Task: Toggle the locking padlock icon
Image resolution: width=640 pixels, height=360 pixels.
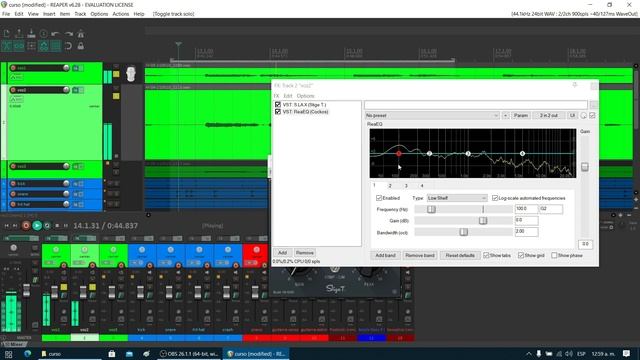Action: pyautogui.click(x=81, y=46)
